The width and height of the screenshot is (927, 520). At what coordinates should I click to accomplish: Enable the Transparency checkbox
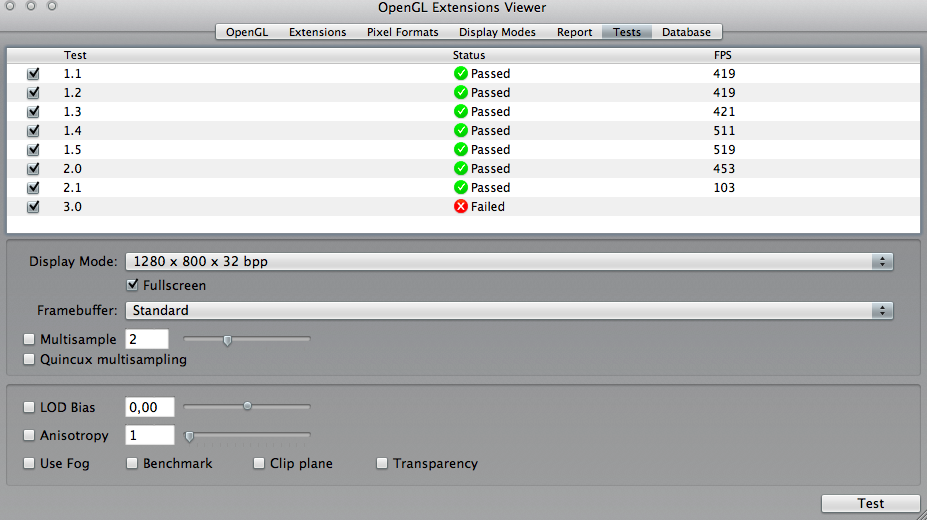(382, 463)
